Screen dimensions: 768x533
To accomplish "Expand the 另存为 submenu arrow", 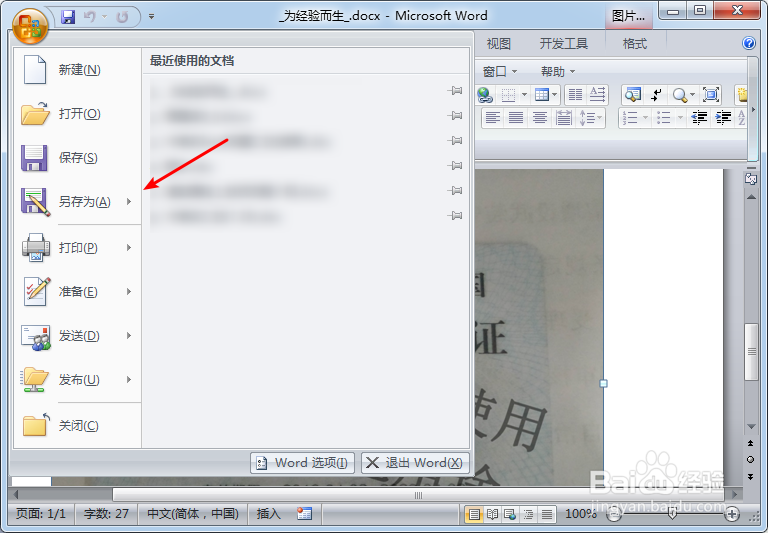I will pos(129,202).
